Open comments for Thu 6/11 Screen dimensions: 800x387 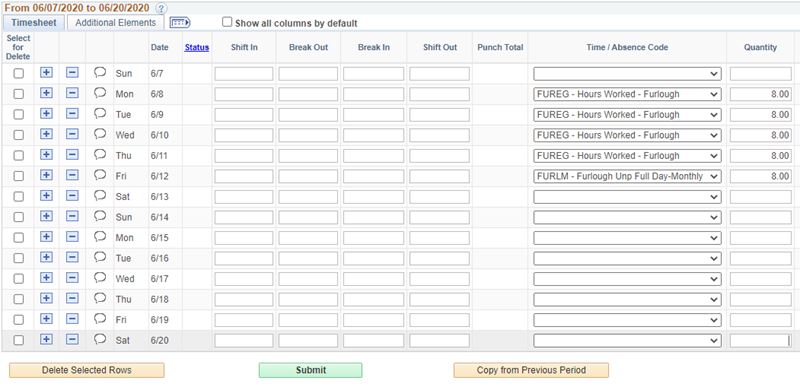(x=100, y=154)
